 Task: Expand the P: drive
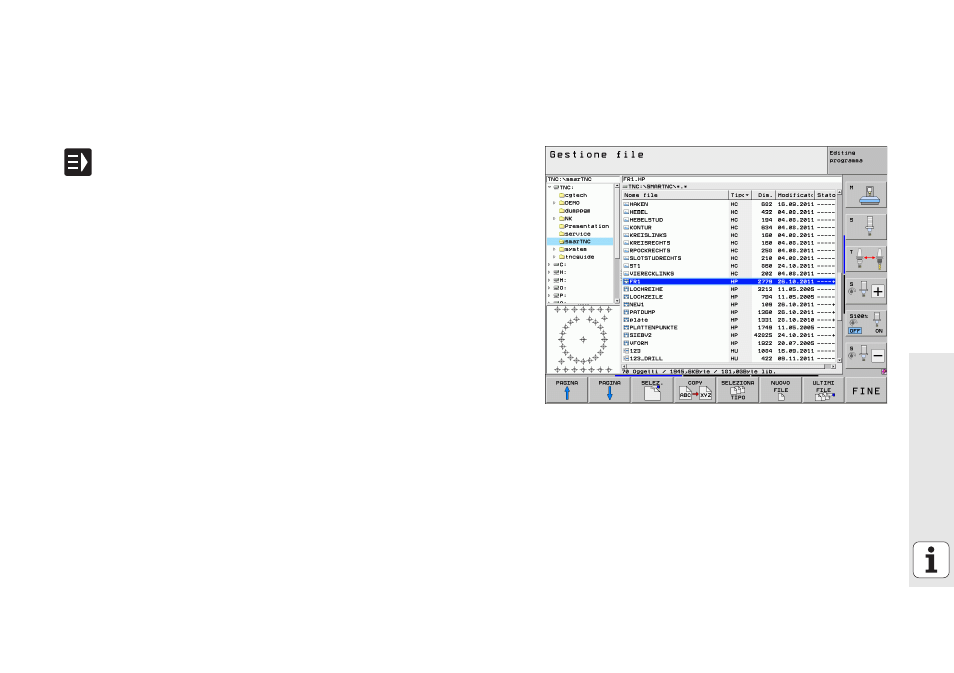(x=549, y=295)
